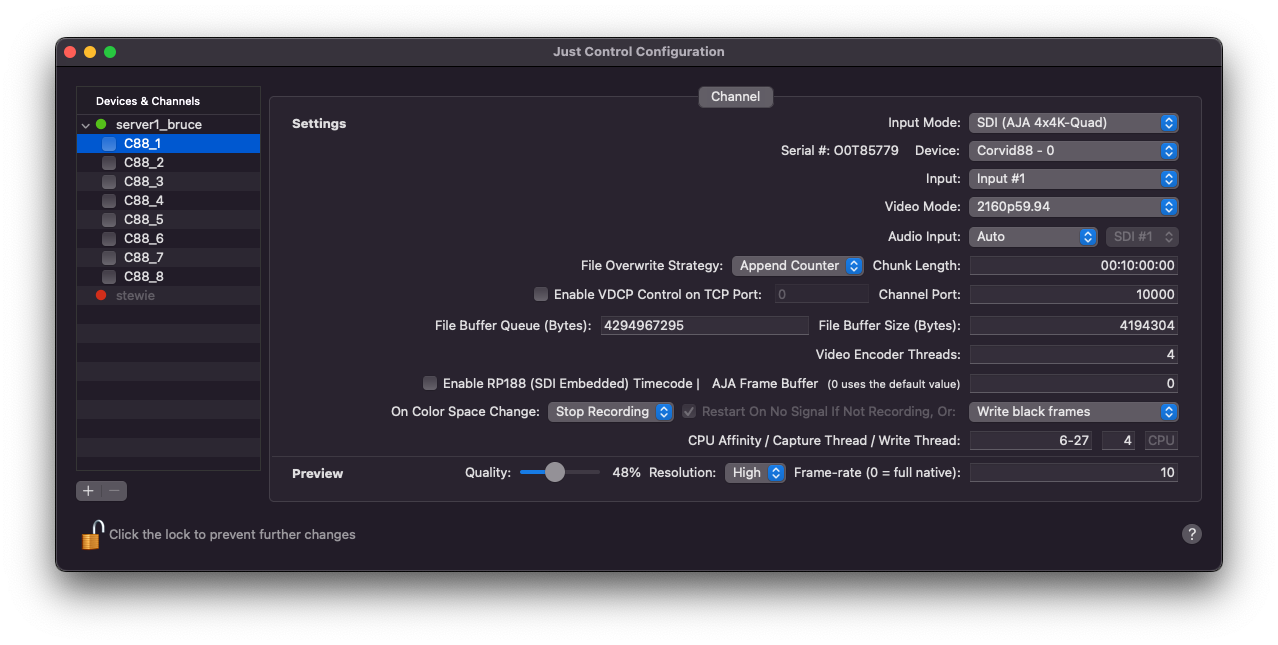1278x645 pixels.
Task: Toggle the C88_4 channel checkbox
Action: (x=109, y=200)
